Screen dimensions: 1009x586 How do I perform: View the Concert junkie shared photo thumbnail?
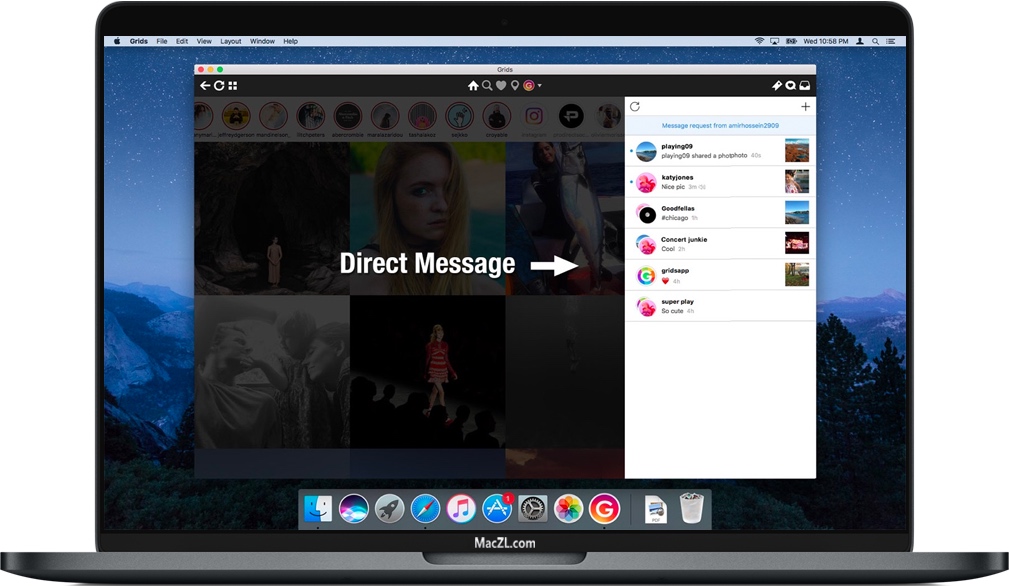click(797, 244)
